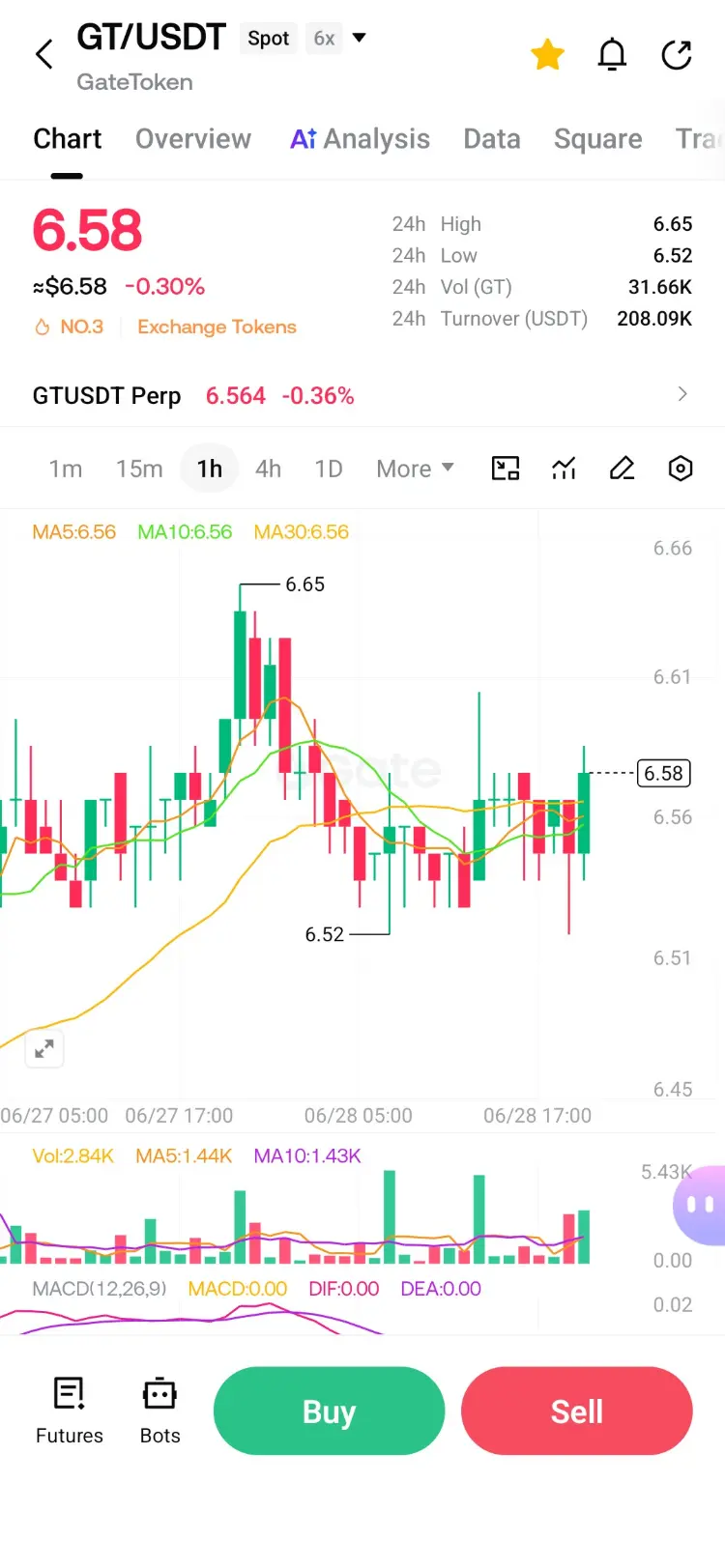
Task: Tap the 6.52 low marker on chart
Action: click(x=325, y=934)
